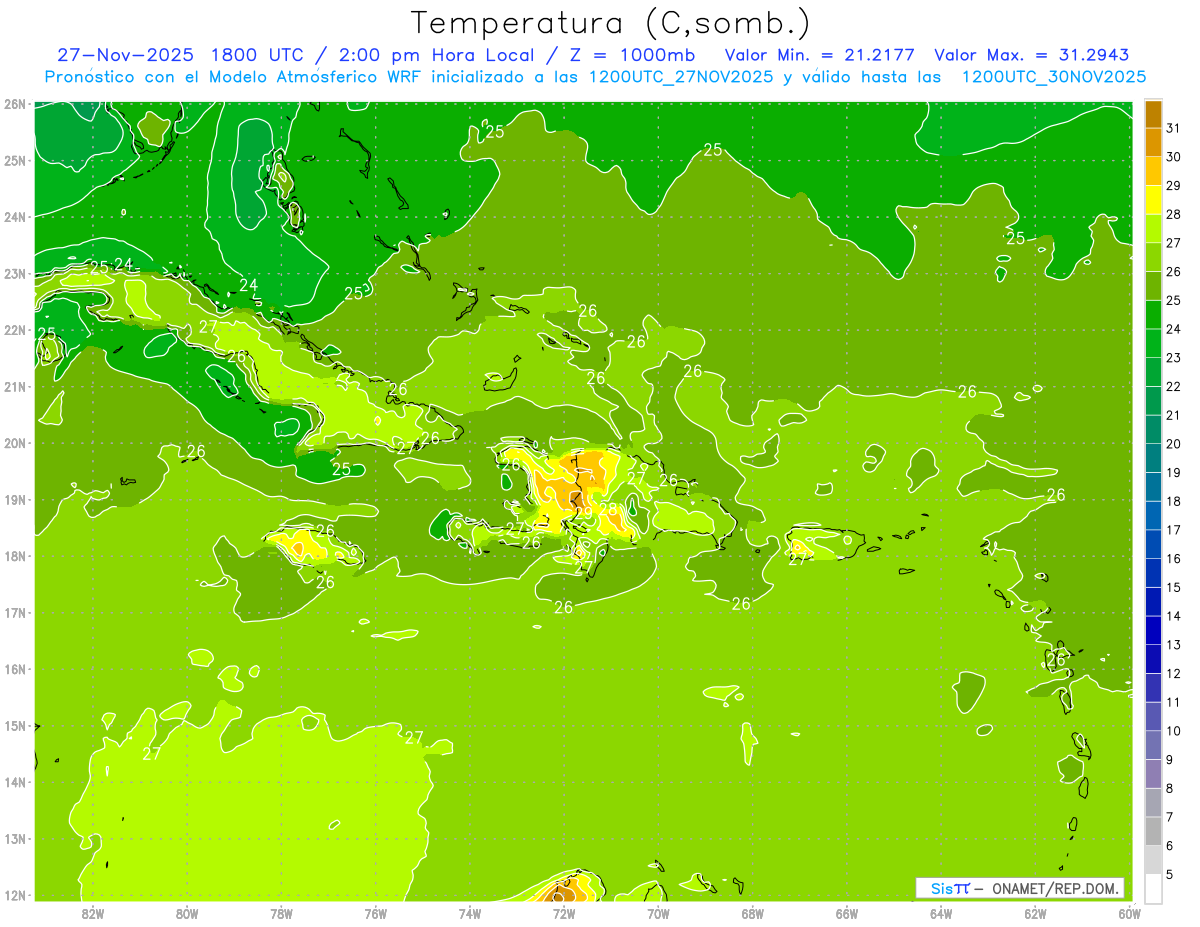This screenshot has width=1200, height=927.
Task: Click the "70W" longitude axis label
Action: pyautogui.click(x=658, y=913)
